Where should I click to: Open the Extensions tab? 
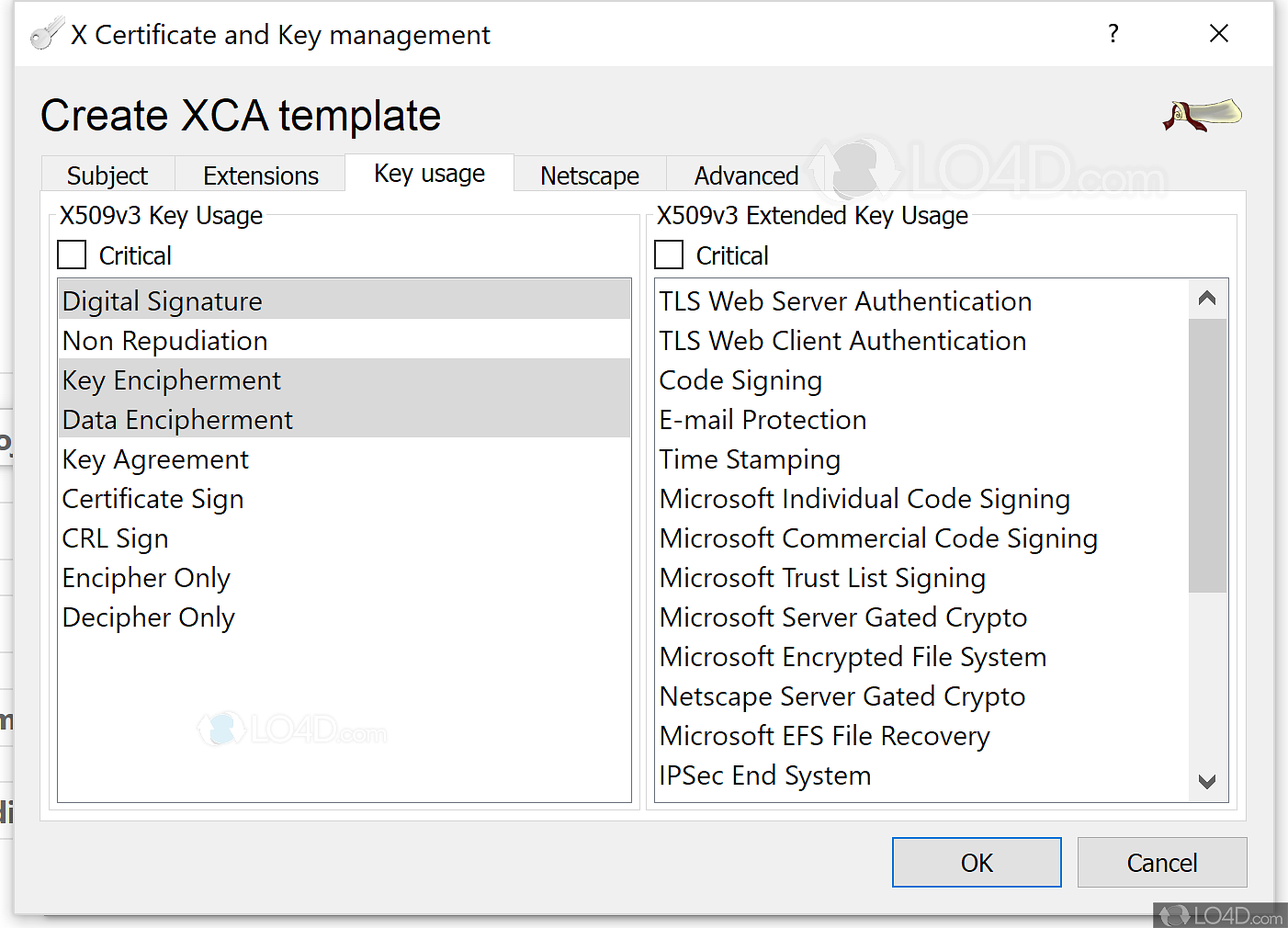click(260, 175)
